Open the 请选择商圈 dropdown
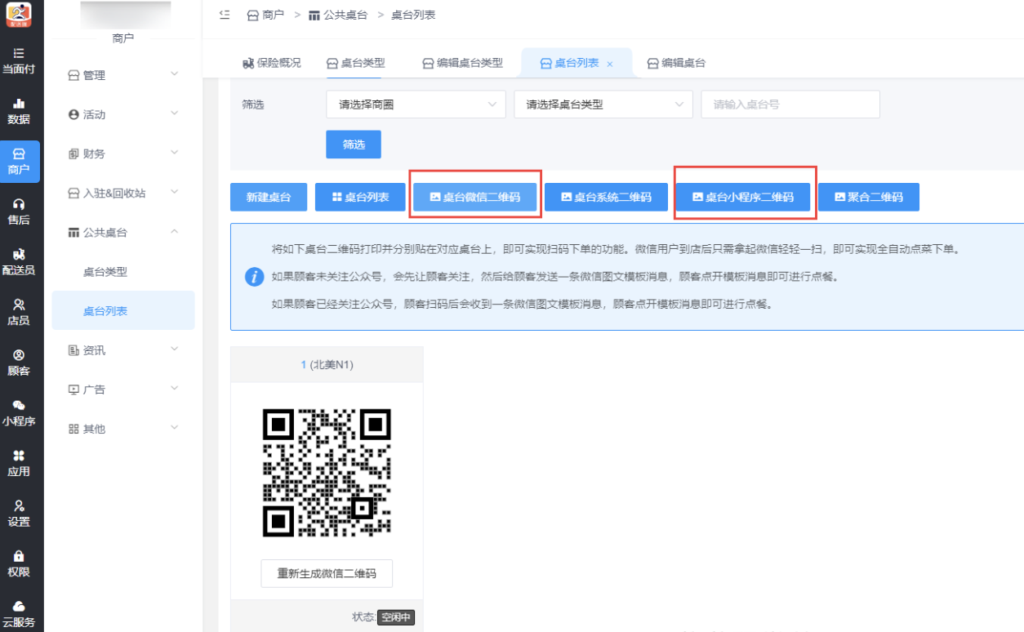 (x=415, y=104)
